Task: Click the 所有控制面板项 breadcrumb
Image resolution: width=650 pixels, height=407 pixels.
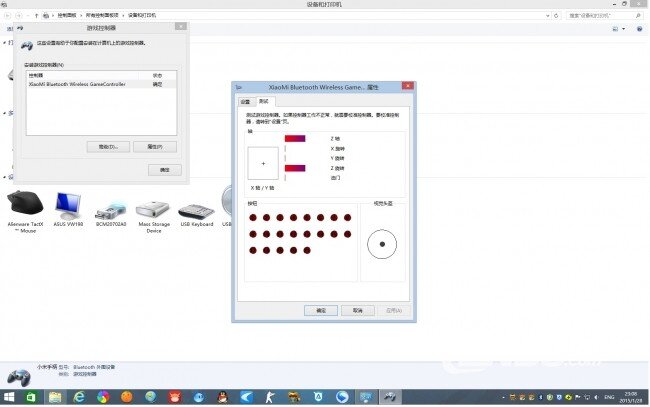Action: pos(102,15)
